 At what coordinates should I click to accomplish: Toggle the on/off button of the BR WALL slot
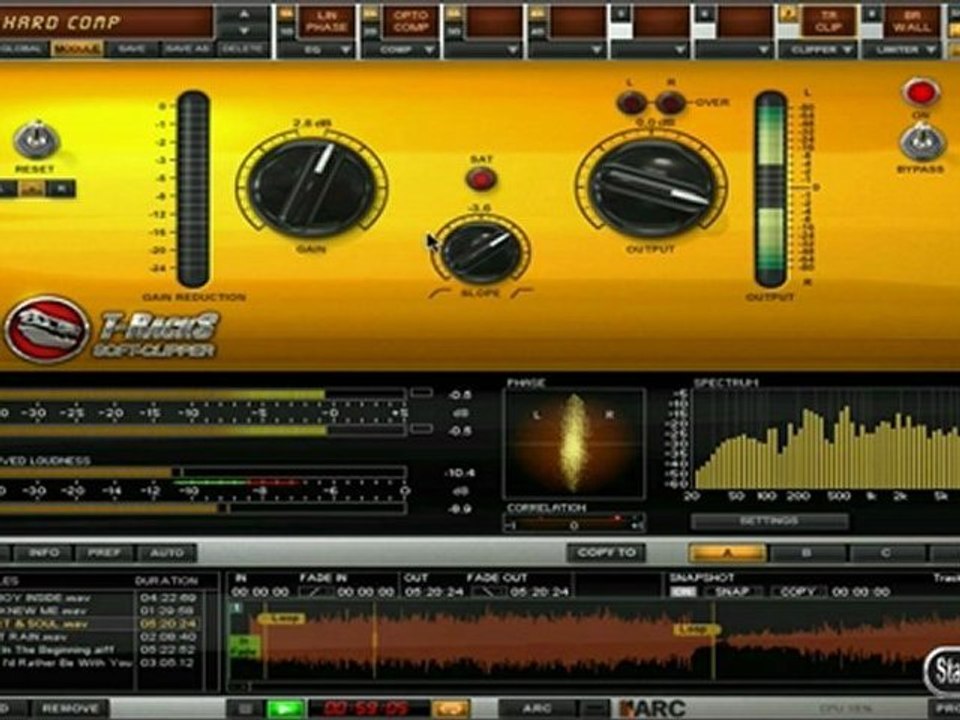pyautogui.click(x=872, y=13)
